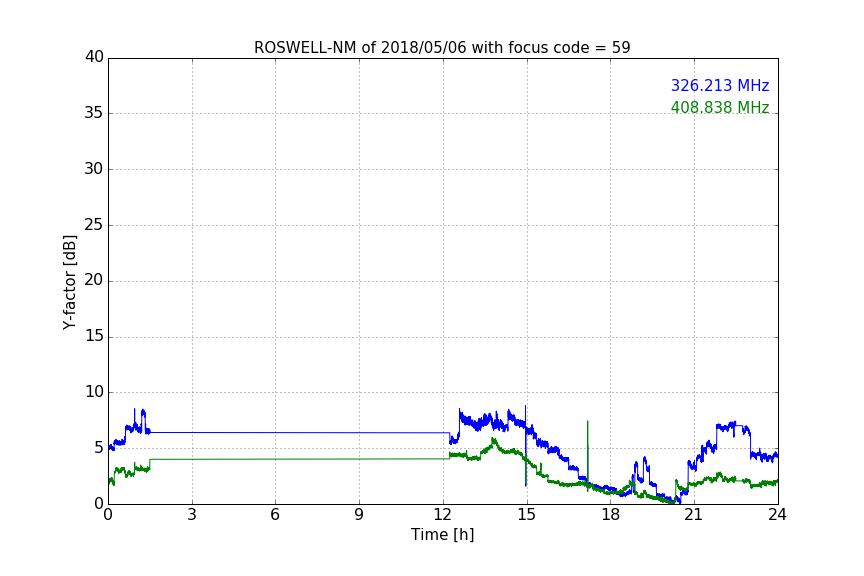Select the green '408.838 MHz' legend label

pyautogui.click(x=720, y=107)
